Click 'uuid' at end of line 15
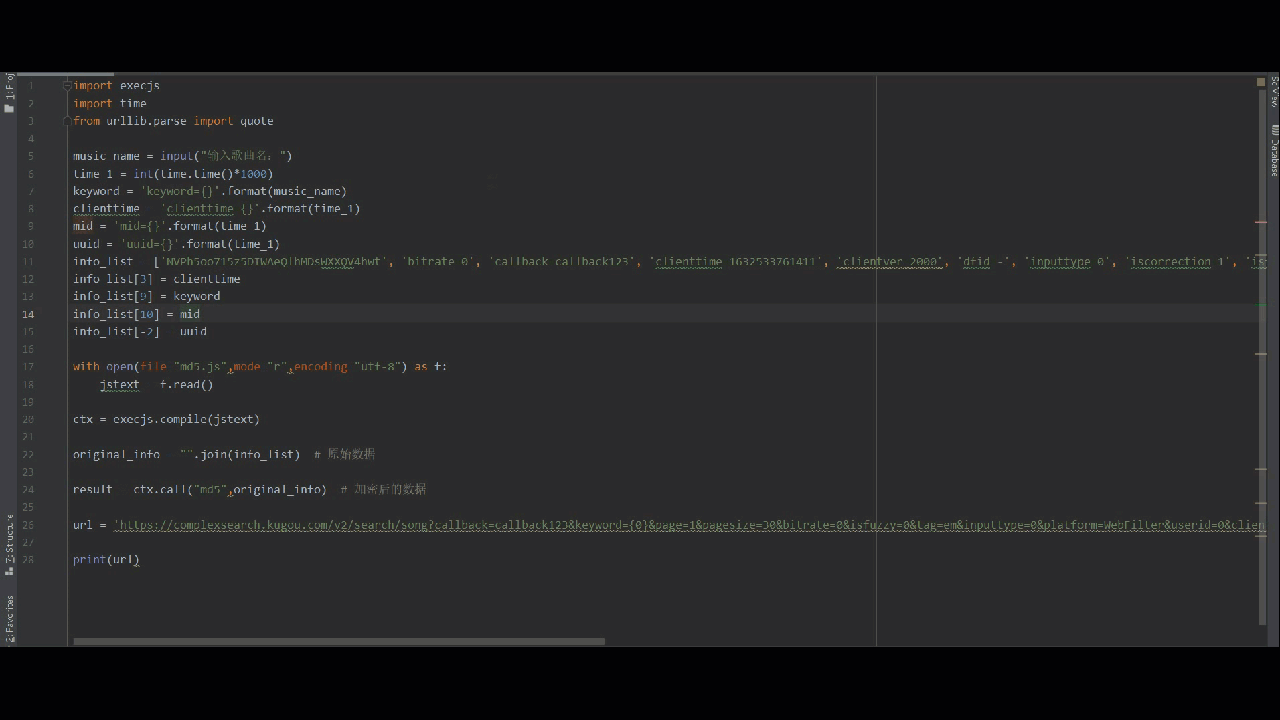Viewport: 1280px width, 720px height. tap(193, 332)
